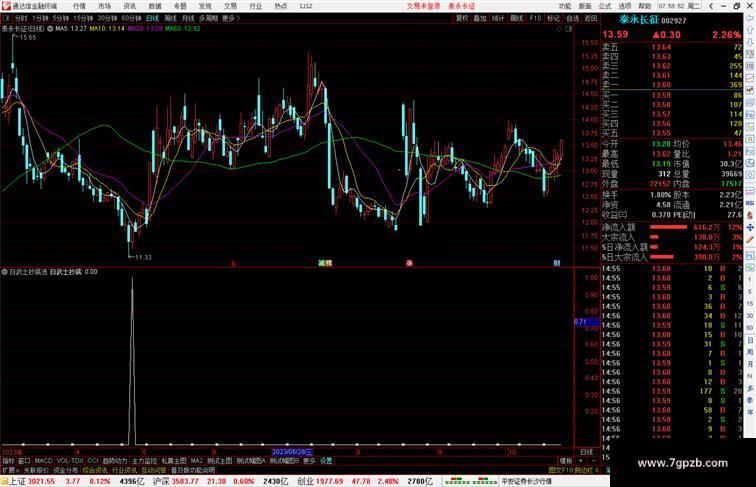Image resolution: width=756 pixels, height=487 pixels.
Task: Click the 叠加 overlay button
Action: click(480, 18)
